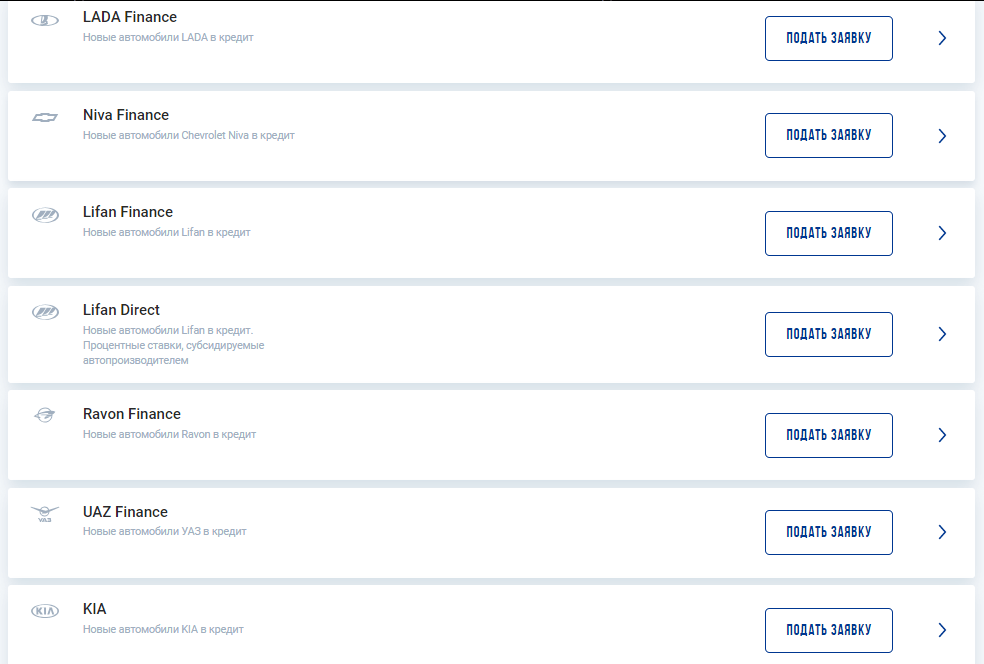Submit application for Niva Finance
The image size is (984, 664).
click(828, 136)
